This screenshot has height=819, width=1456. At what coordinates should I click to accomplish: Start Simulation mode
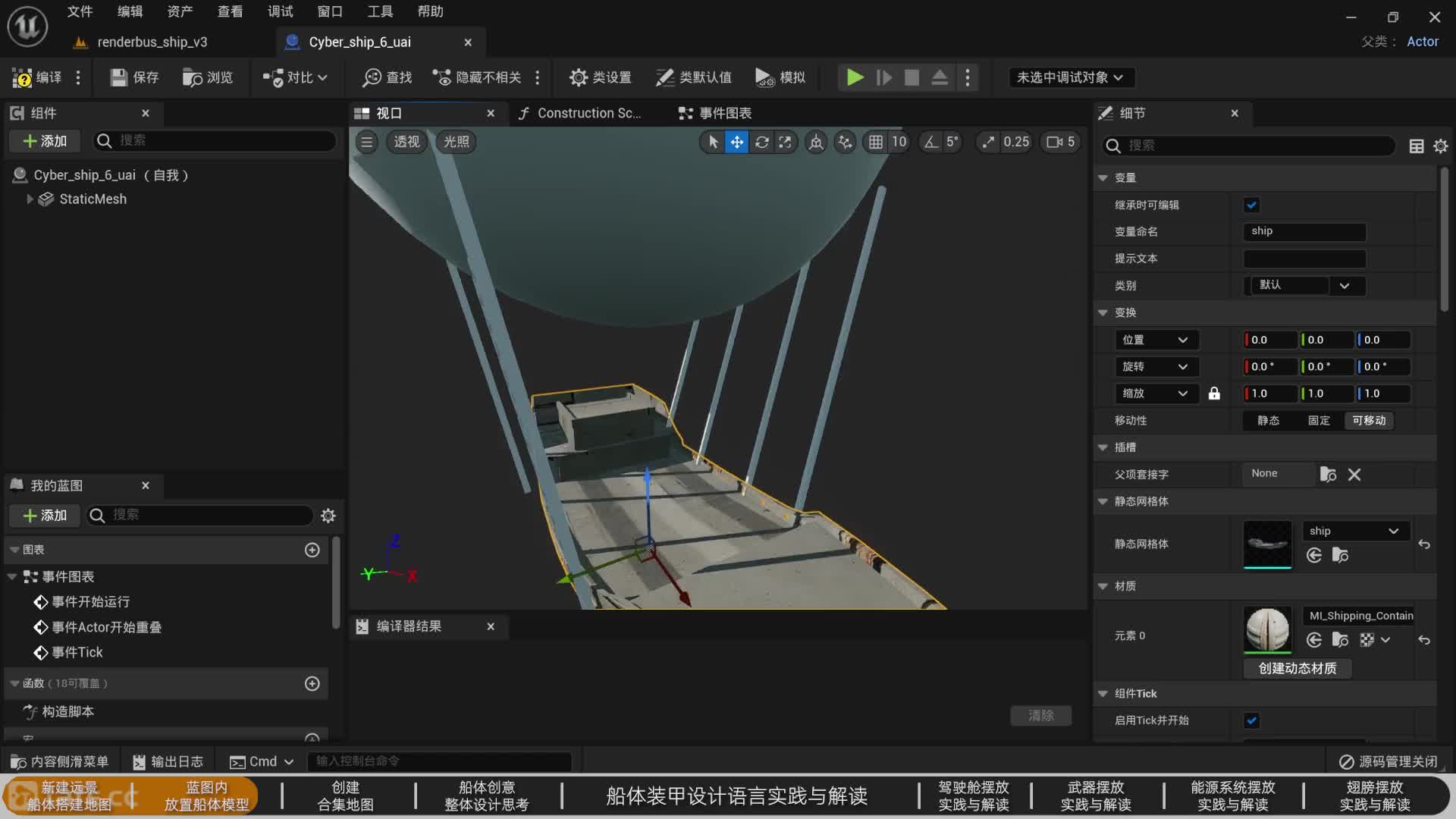pos(780,77)
